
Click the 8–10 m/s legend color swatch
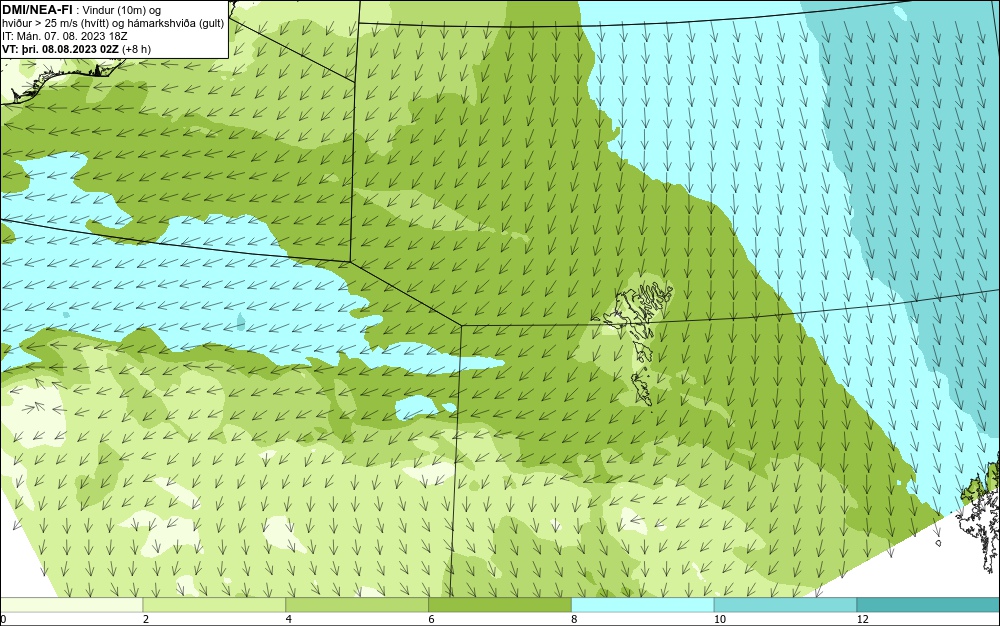coord(643,605)
